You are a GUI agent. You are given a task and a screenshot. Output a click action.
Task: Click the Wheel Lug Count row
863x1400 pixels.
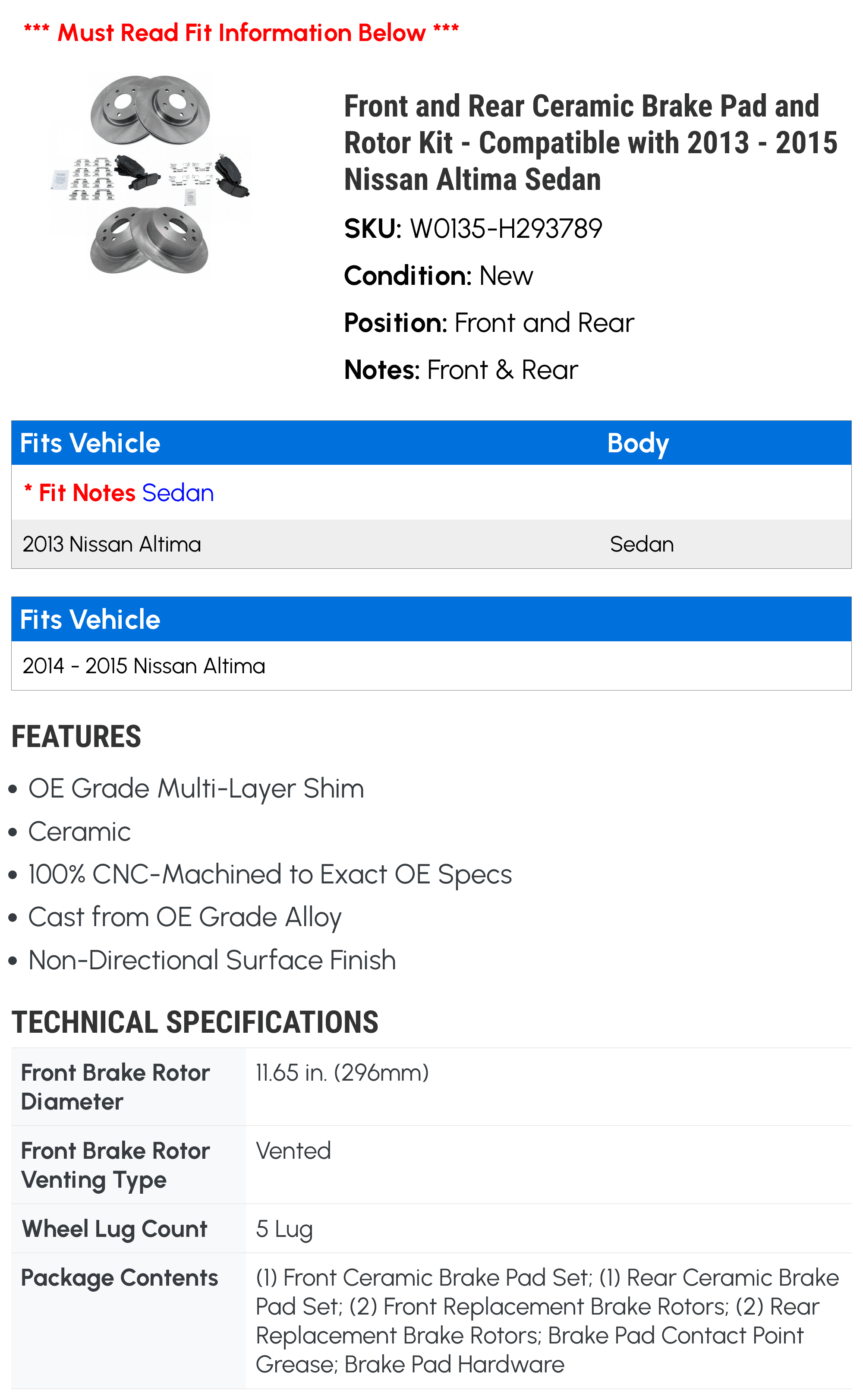pos(431,1228)
